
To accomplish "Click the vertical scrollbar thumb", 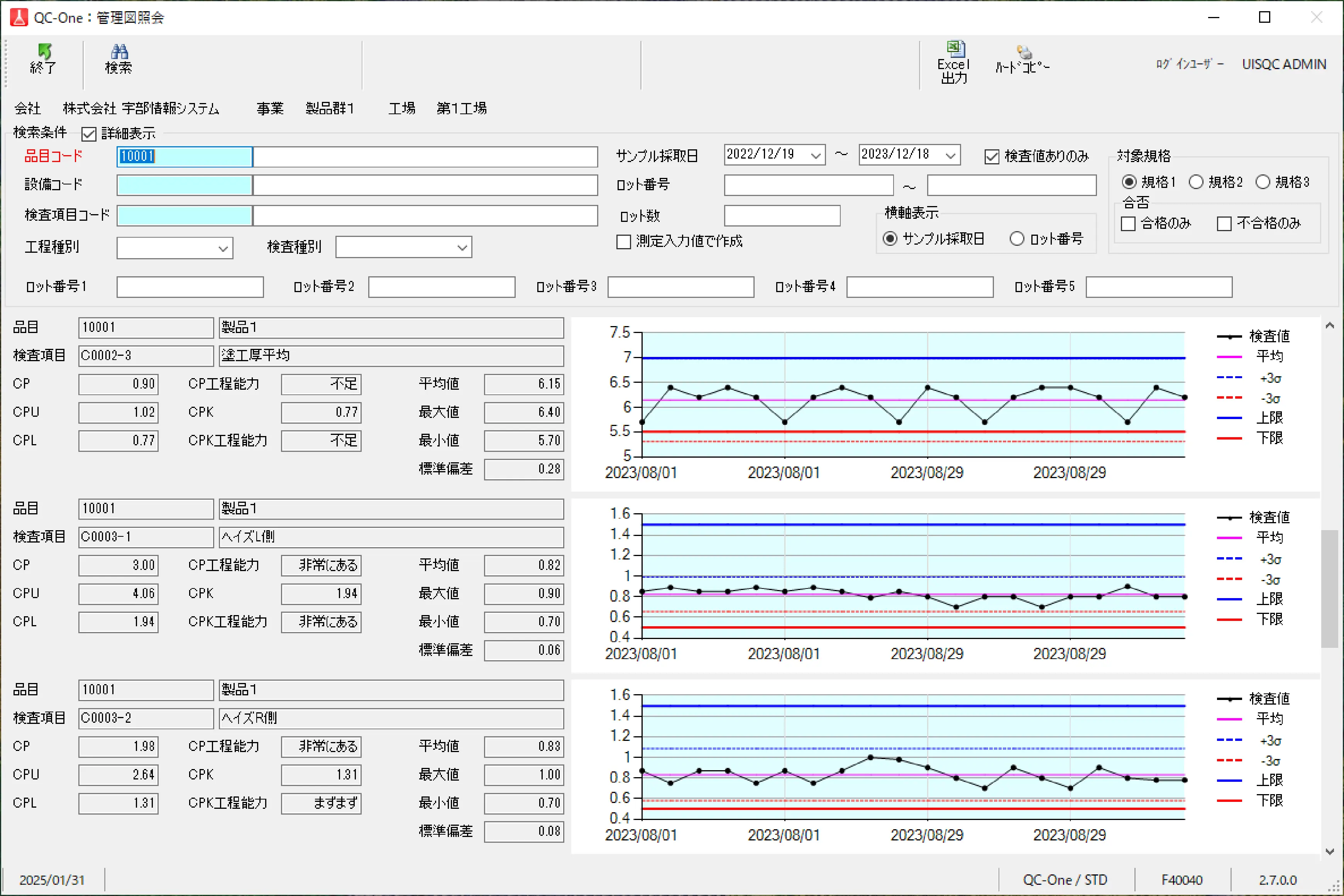I will (x=1329, y=588).
